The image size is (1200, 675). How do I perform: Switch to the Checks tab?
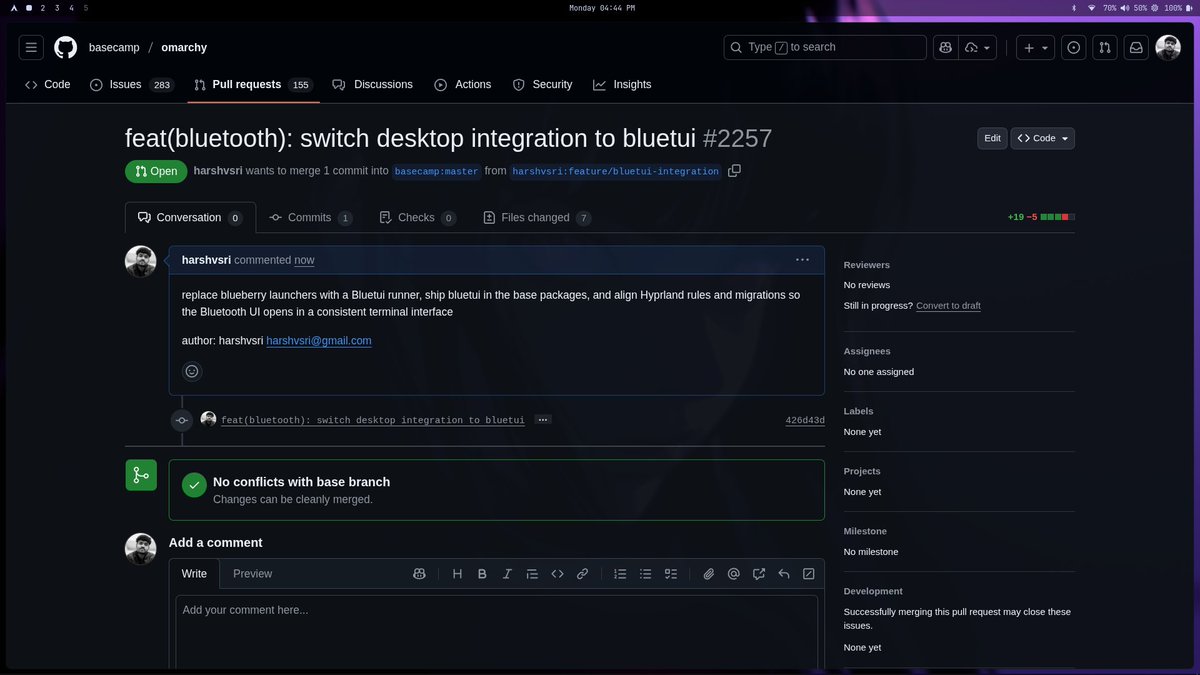tap(418, 218)
